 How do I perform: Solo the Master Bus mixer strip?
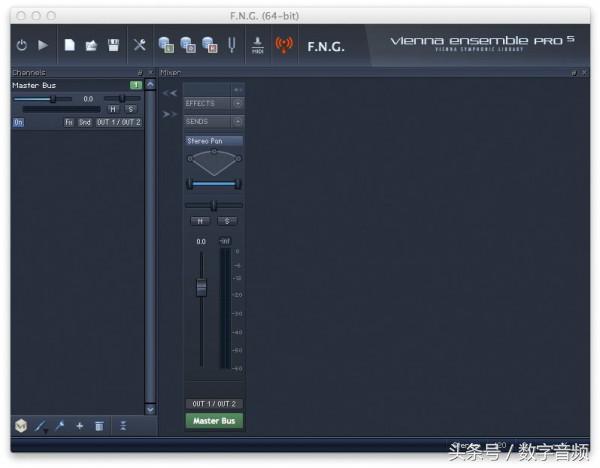pyautogui.click(x=227, y=221)
